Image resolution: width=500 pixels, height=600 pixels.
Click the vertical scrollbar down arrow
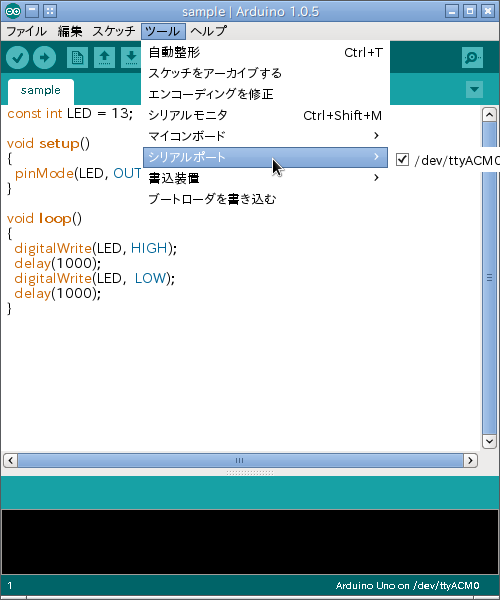[x=489, y=441]
